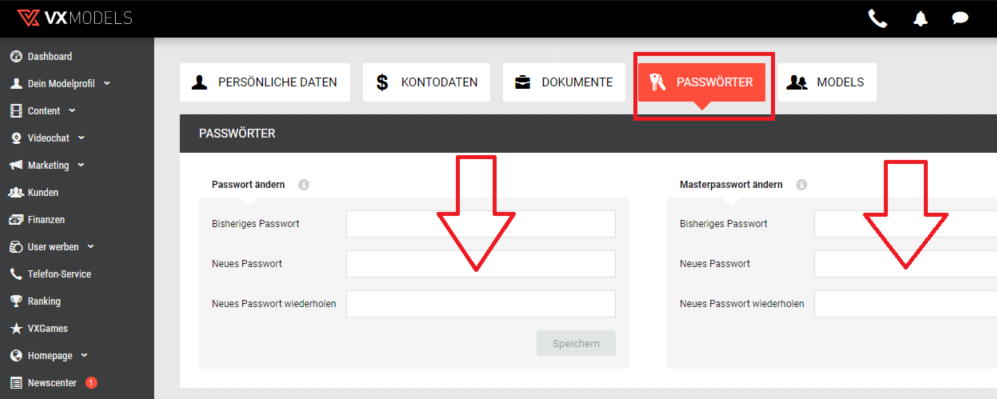Click the PASSWÖRTER panel header text
Viewport: 997px width, 399px height.
[x=237, y=133]
